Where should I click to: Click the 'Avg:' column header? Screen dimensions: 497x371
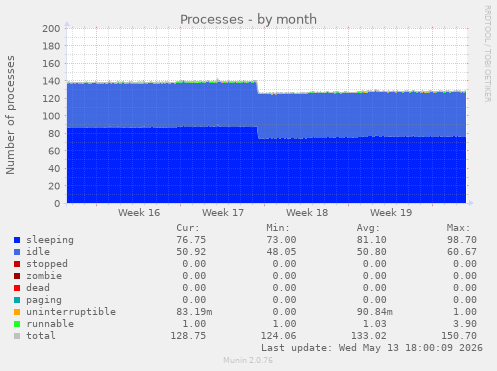point(368,228)
